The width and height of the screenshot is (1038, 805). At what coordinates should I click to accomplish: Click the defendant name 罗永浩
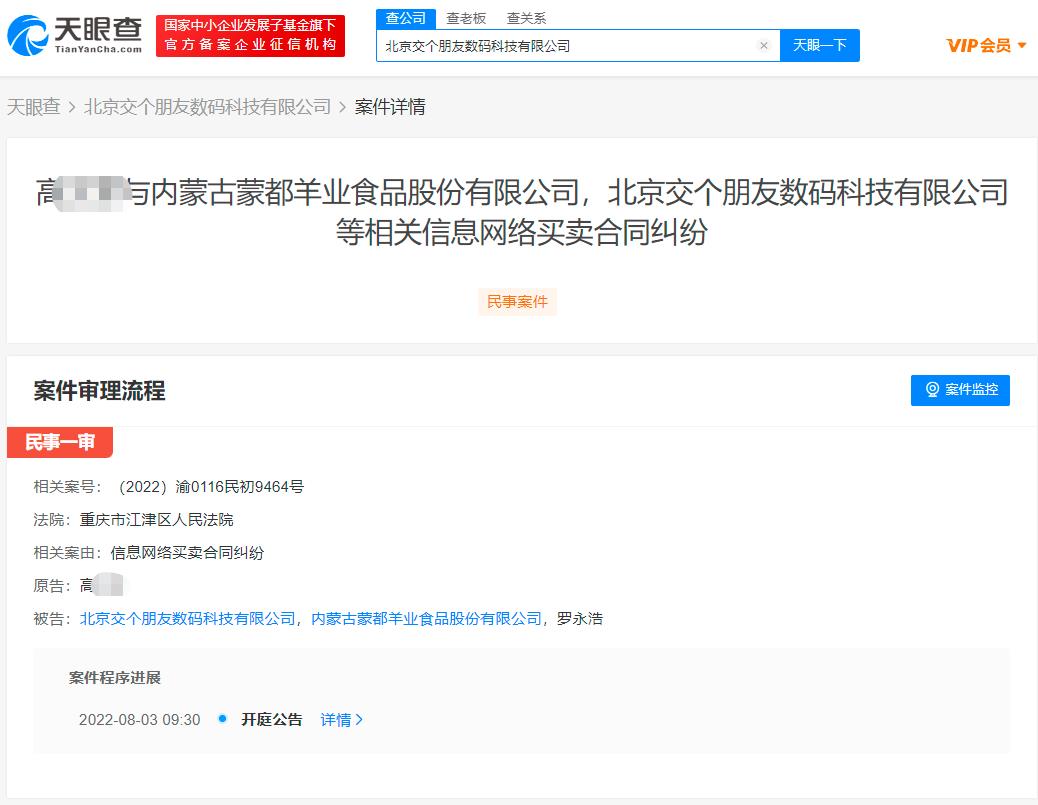point(580,619)
